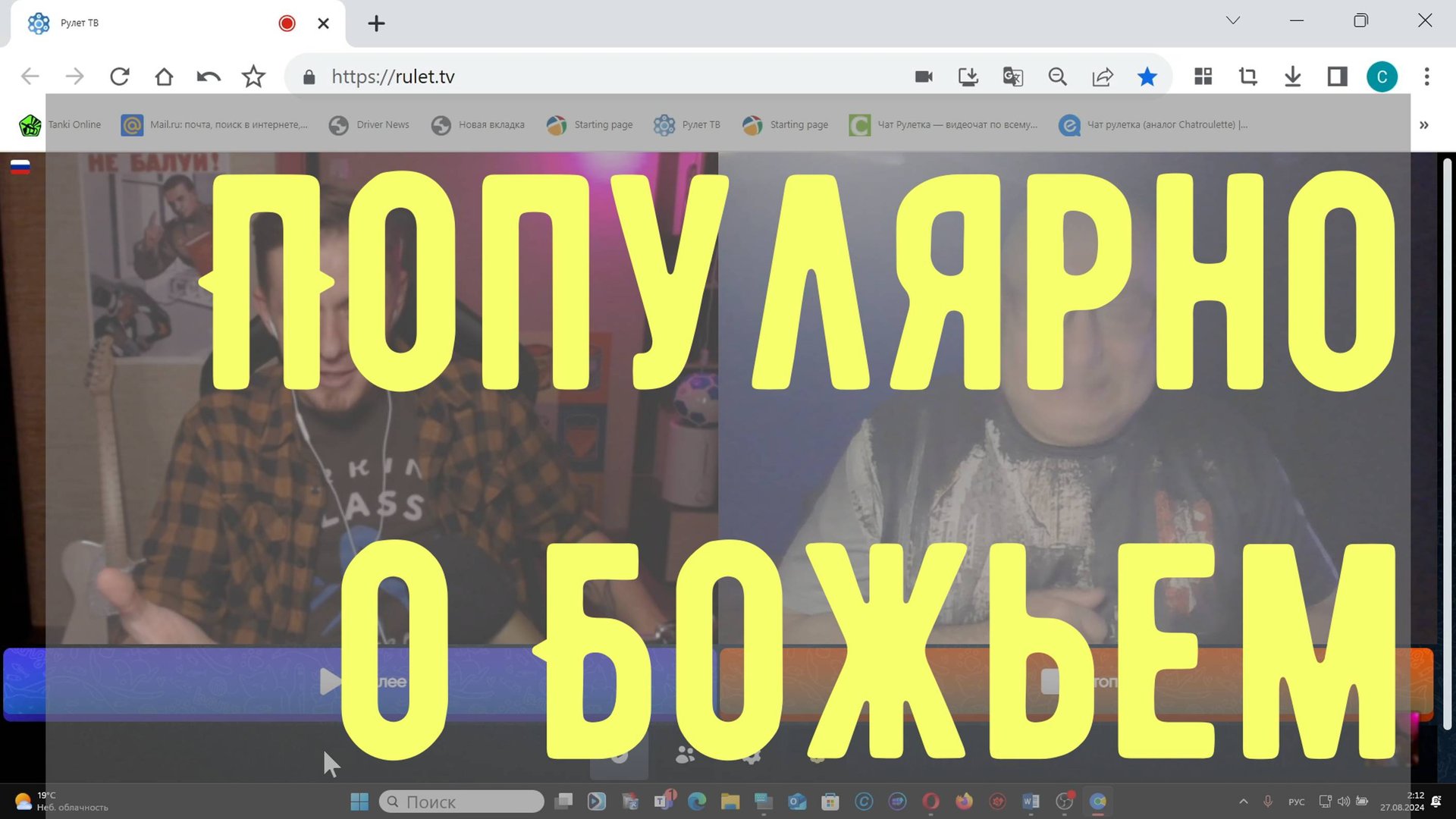Open a new tab with plus button
The width and height of the screenshot is (1456, 819).
376,24
